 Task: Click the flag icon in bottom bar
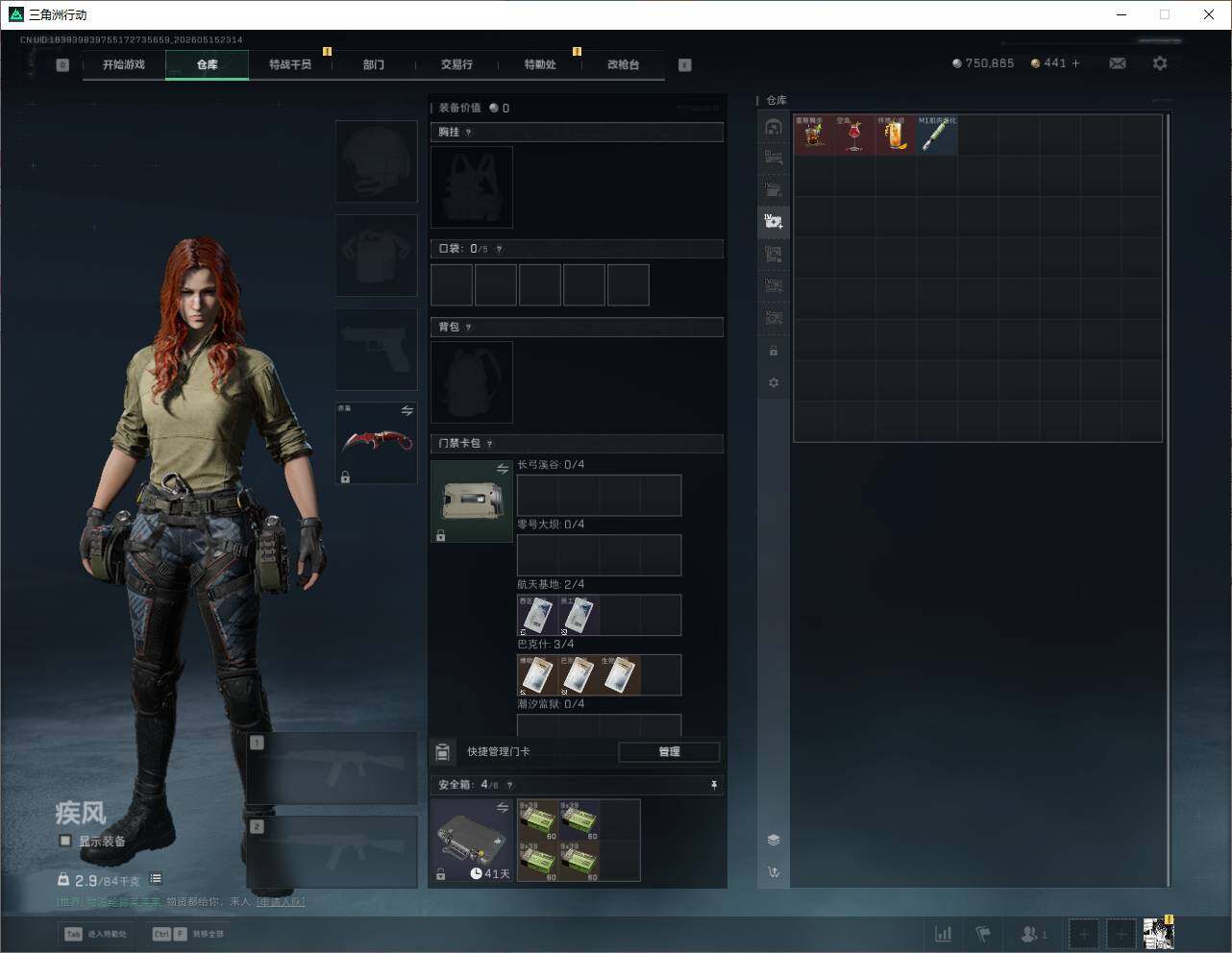pyautogui.click(x=983, y=934)
